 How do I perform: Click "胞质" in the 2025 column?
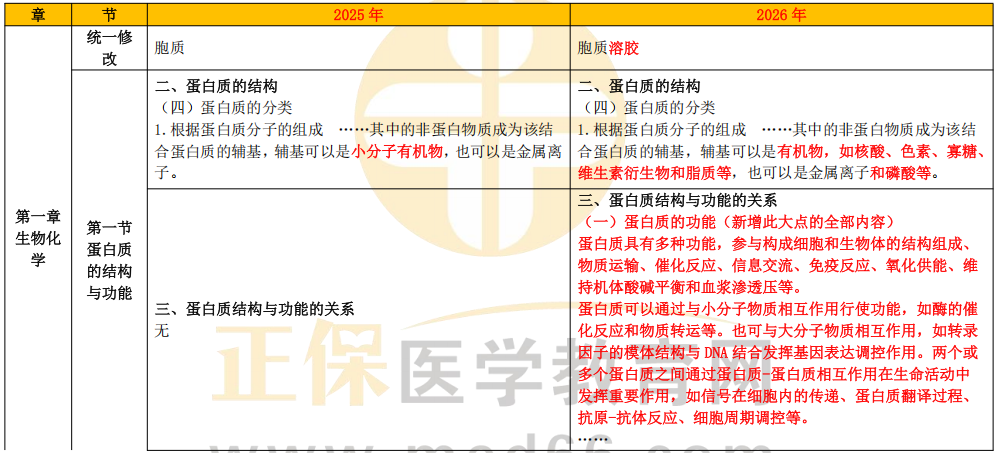tap(170, 48)
